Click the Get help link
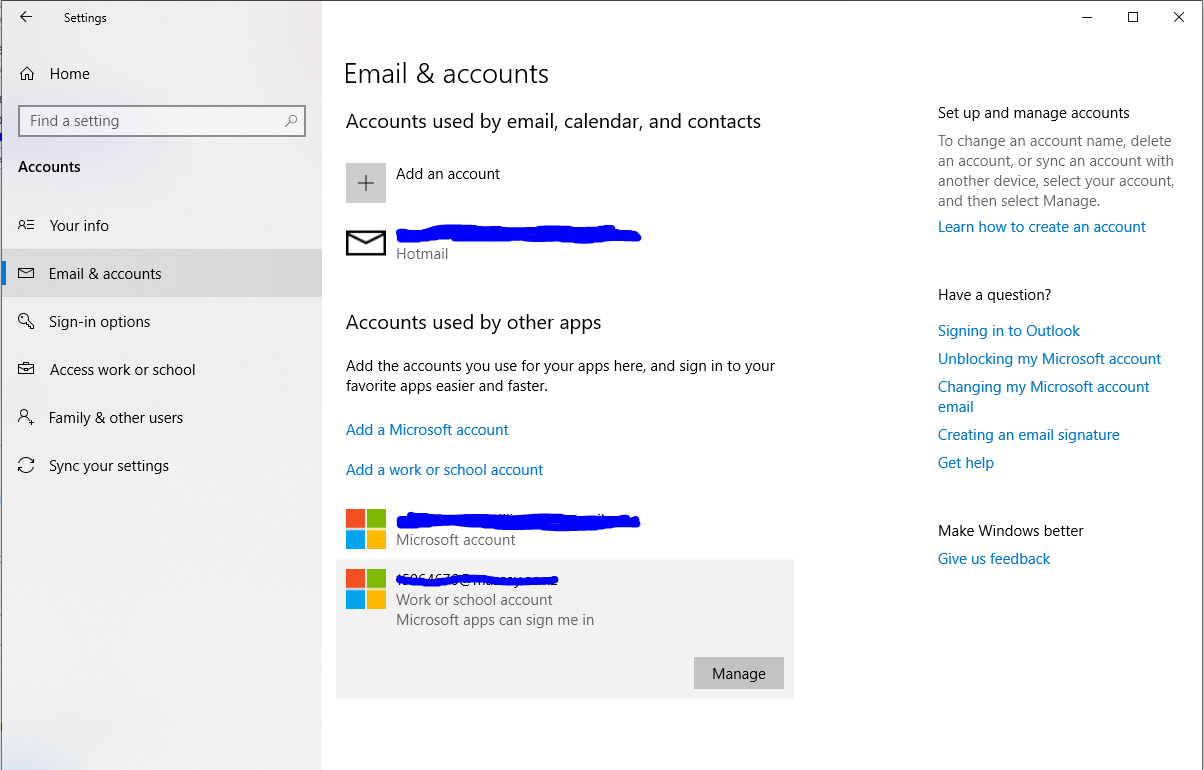 point(966,463)
